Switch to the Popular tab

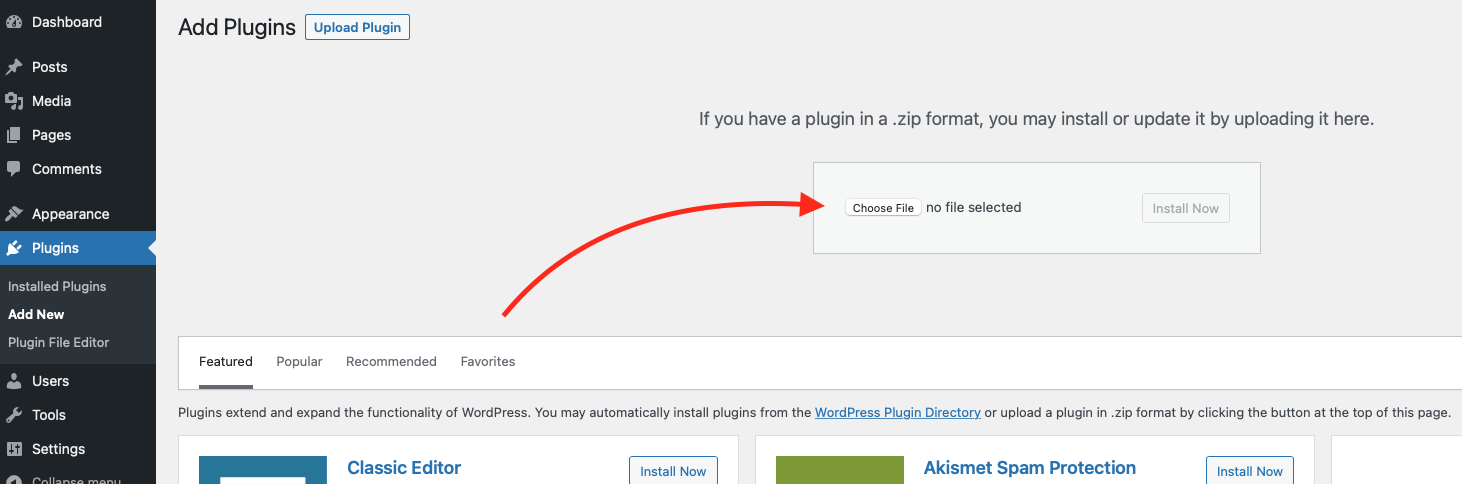(299, 362)
